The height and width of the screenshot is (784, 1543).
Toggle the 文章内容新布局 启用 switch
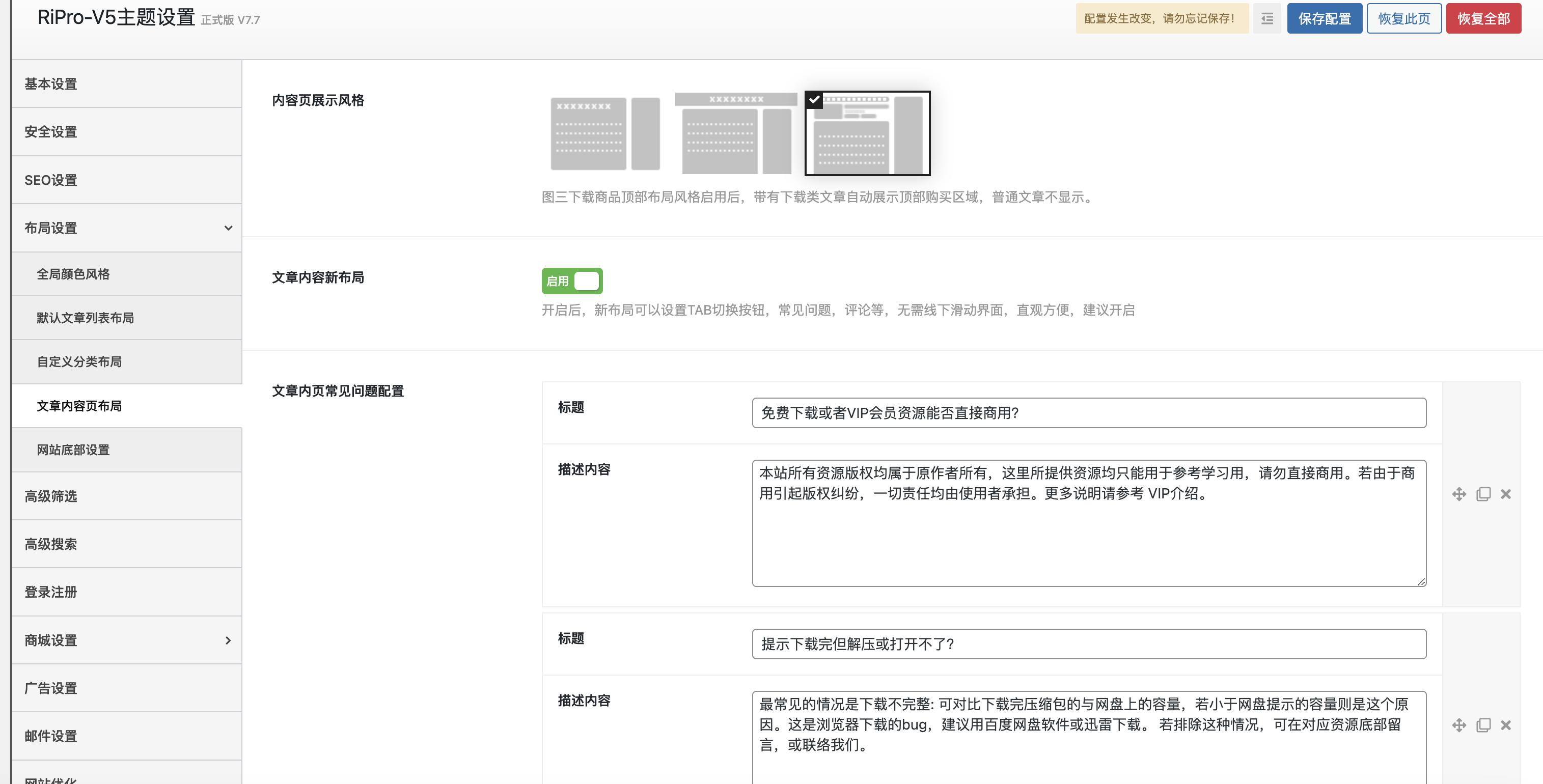pos(572,281)
